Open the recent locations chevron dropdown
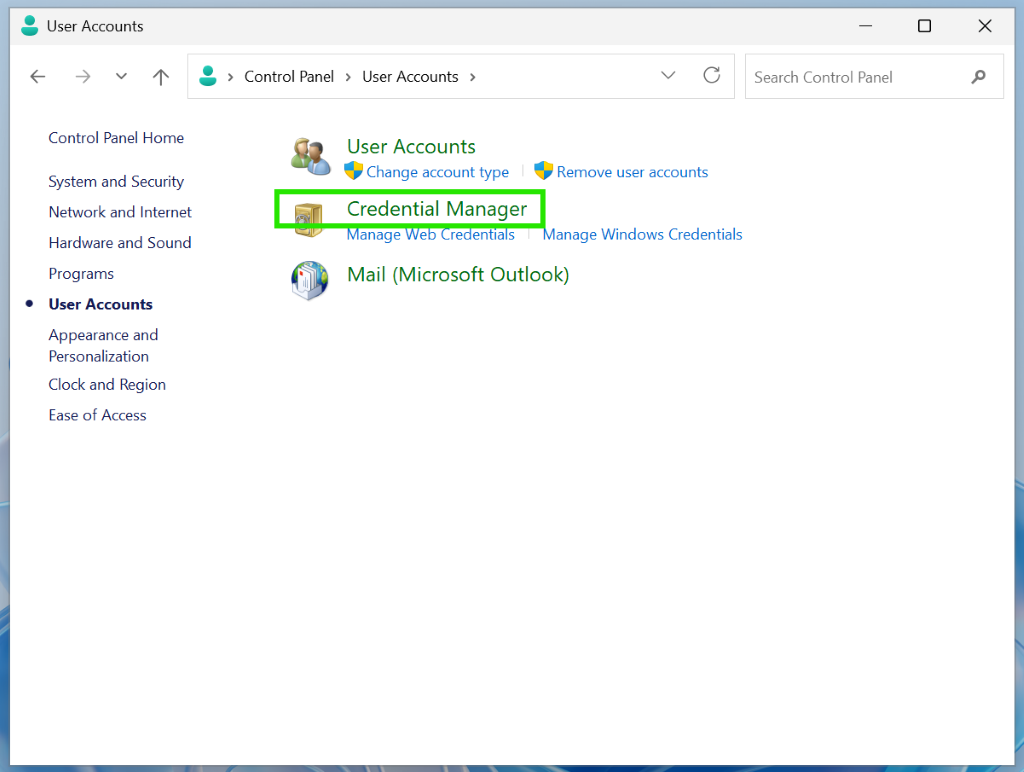This screenshot has width=1024, height=772. coord(121,76)
